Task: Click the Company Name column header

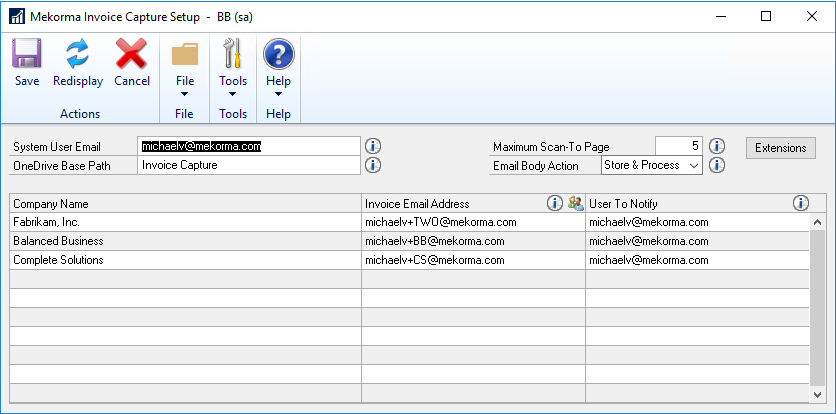Action: coord(186,203)
